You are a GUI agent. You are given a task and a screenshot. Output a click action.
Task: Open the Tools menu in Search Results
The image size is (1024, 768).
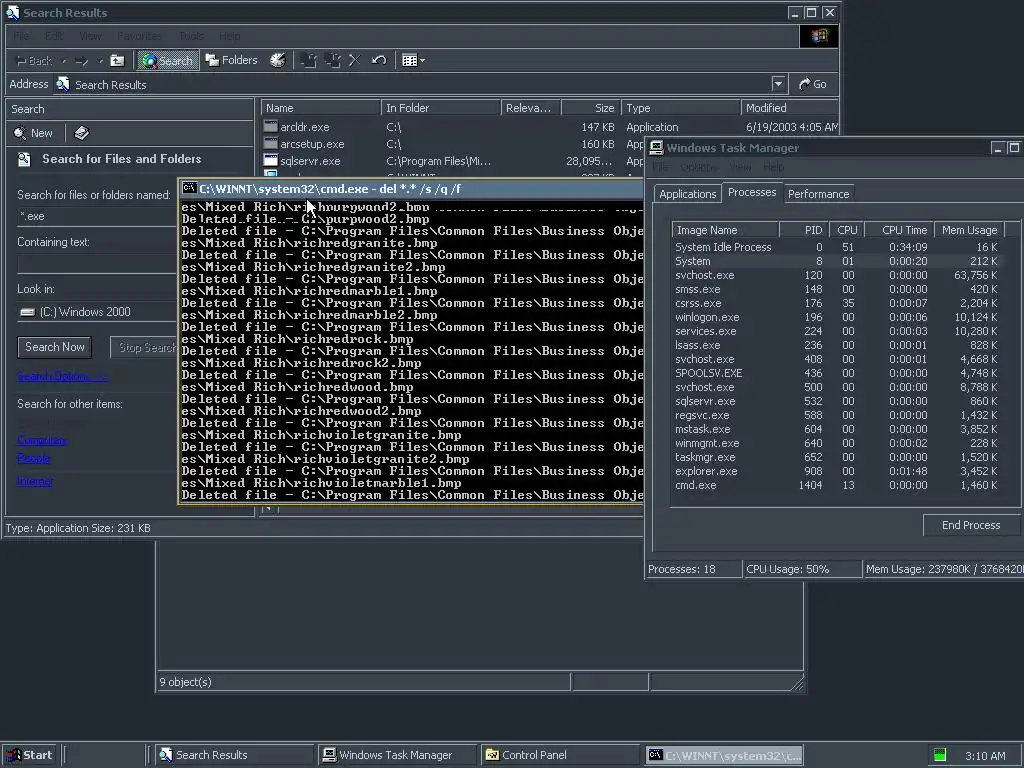coord(191,36)
